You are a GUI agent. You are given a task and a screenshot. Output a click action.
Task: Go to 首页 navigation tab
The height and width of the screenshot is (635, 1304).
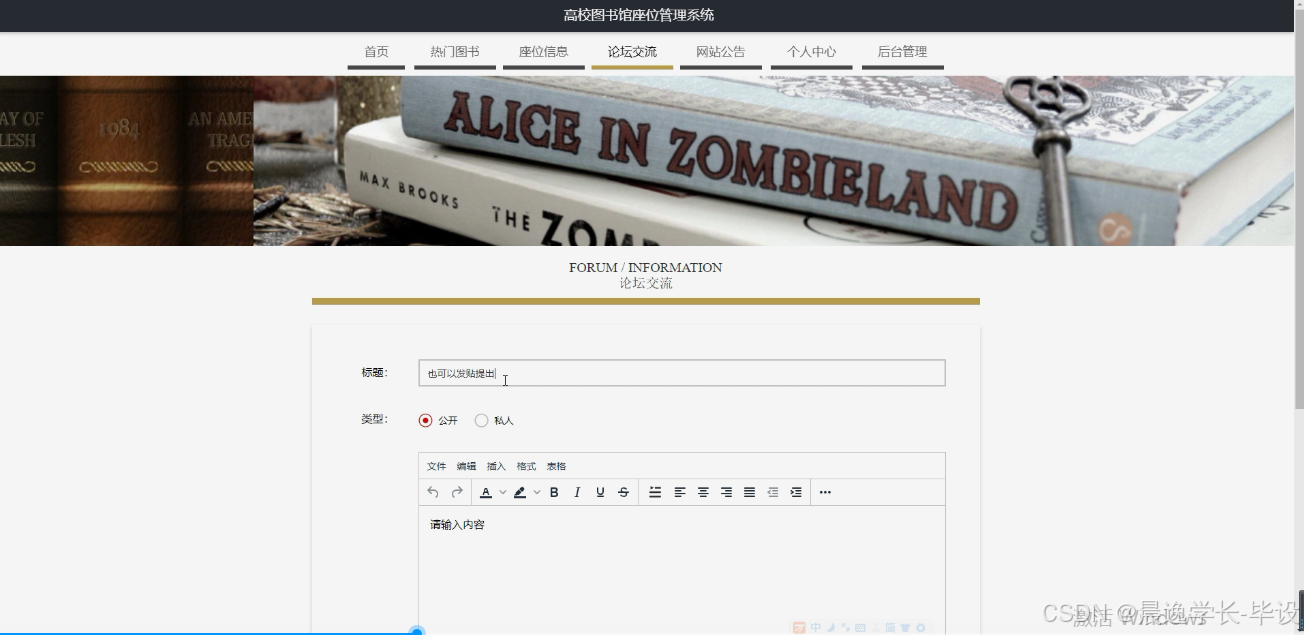[376, 53]
